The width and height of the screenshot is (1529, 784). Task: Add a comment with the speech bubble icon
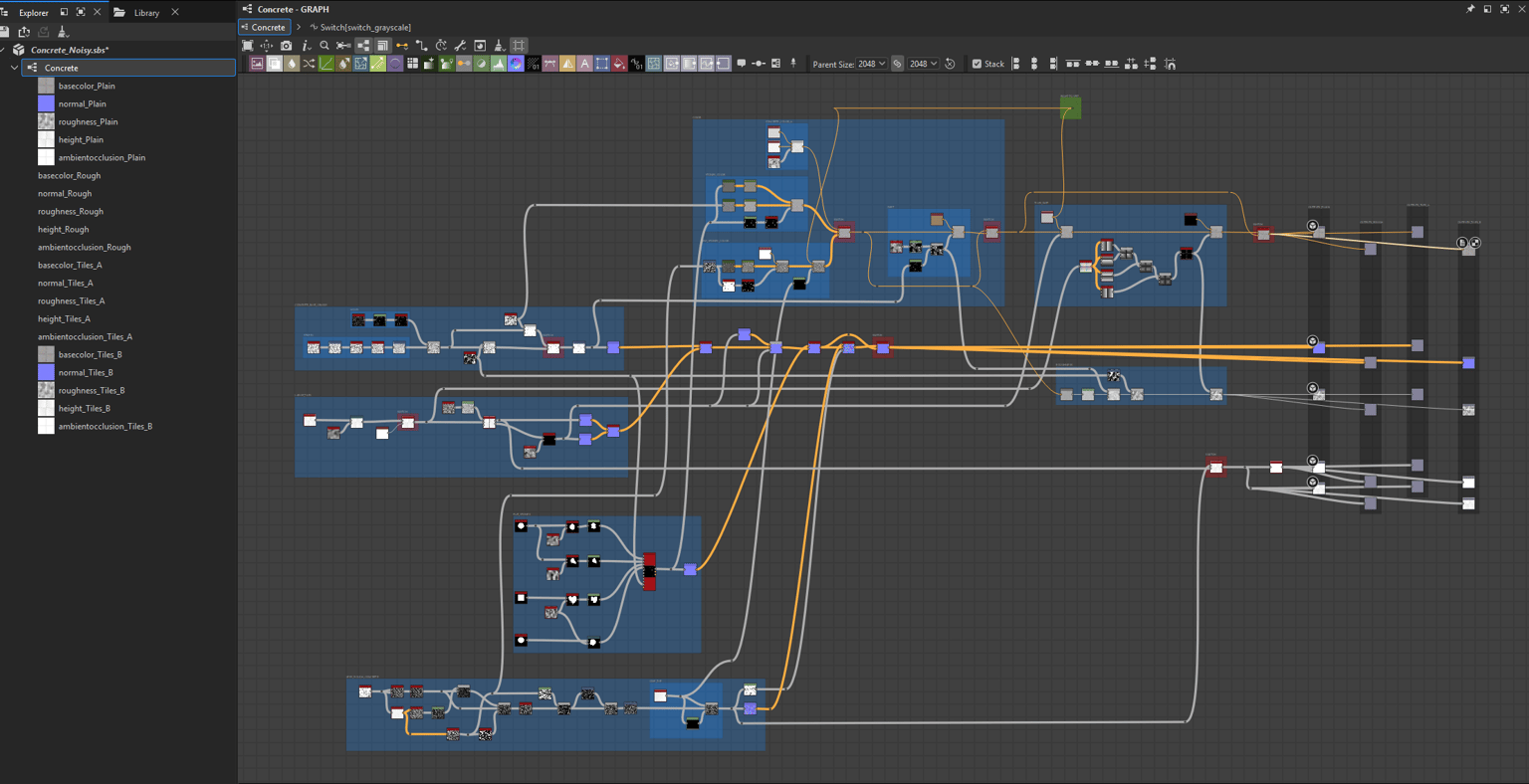tap(741, 64)
